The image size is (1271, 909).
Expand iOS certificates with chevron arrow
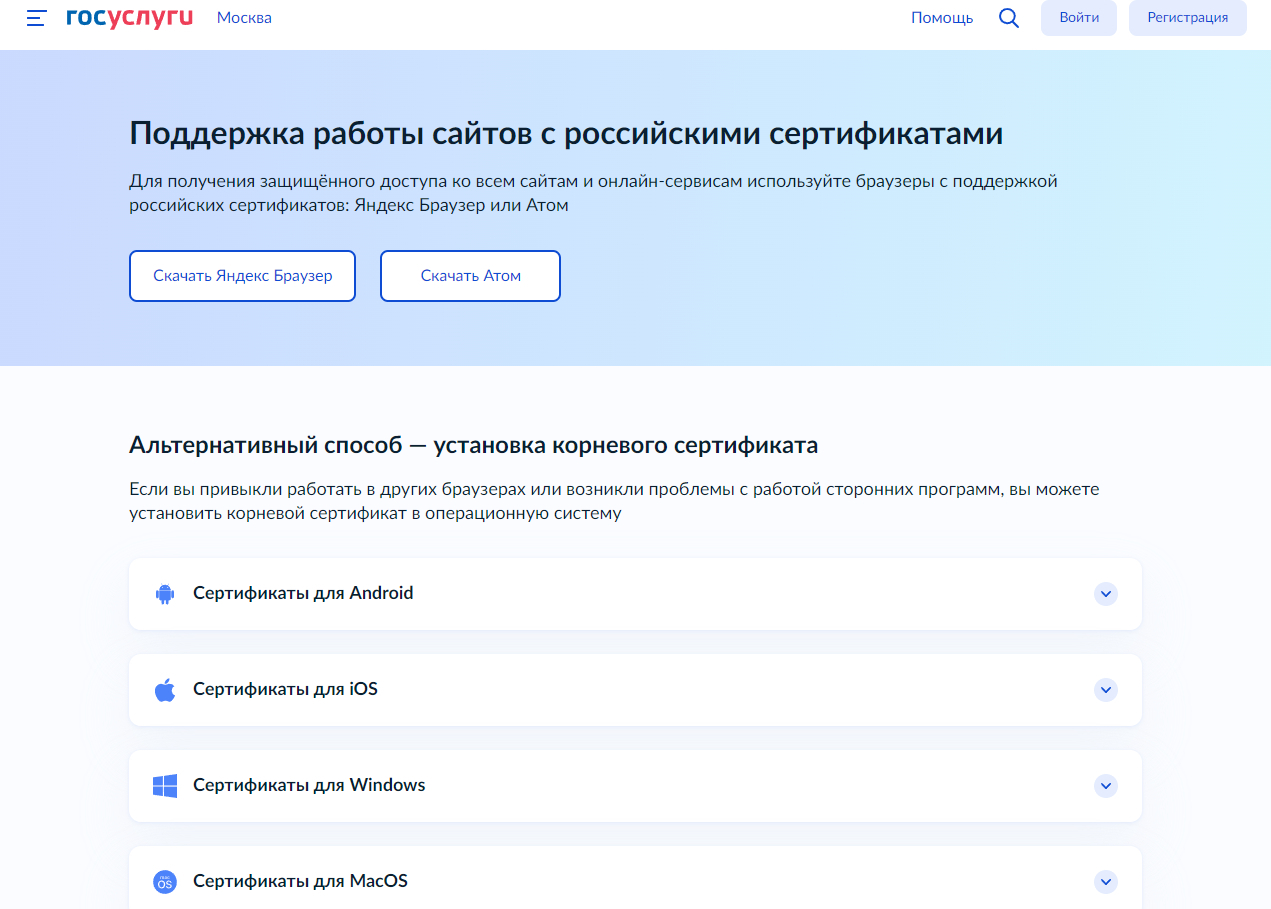(1105, 690)
